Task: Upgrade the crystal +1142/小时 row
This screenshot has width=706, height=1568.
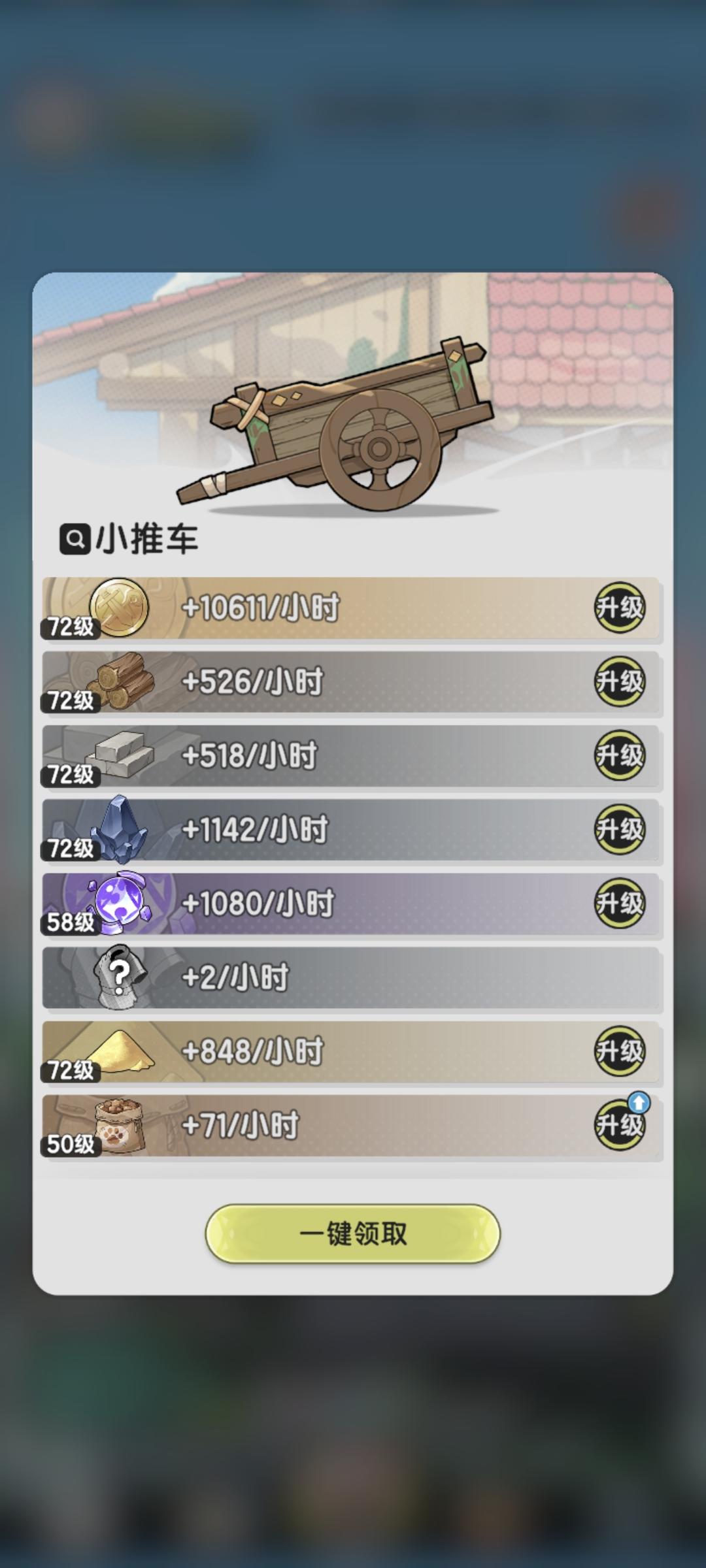Action: pos(620,829)
